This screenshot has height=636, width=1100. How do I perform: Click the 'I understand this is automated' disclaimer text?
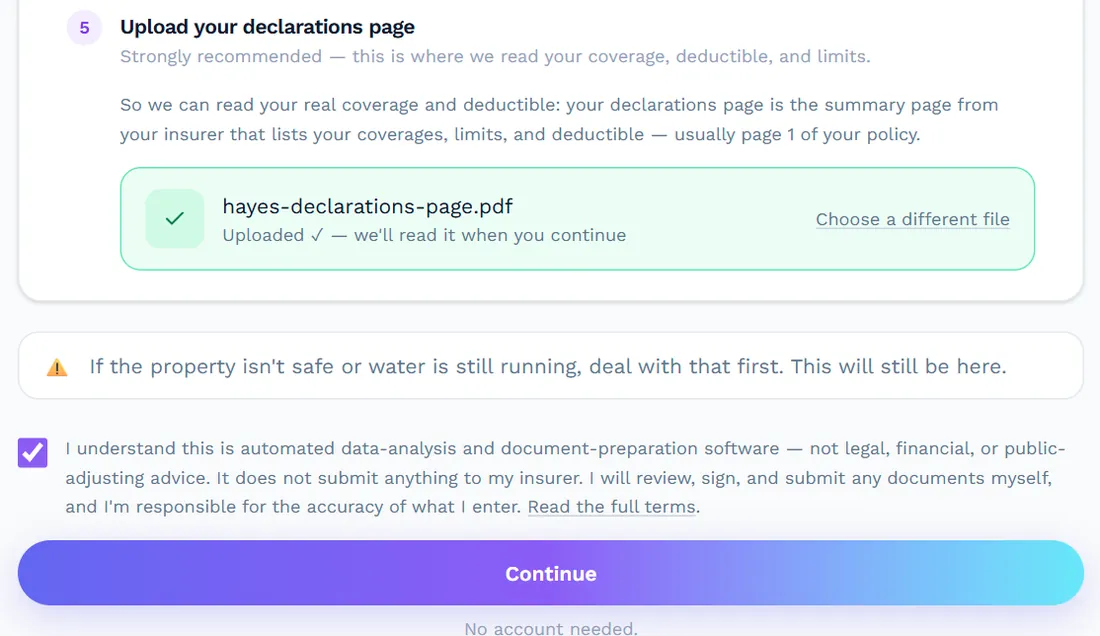(565, 478)
